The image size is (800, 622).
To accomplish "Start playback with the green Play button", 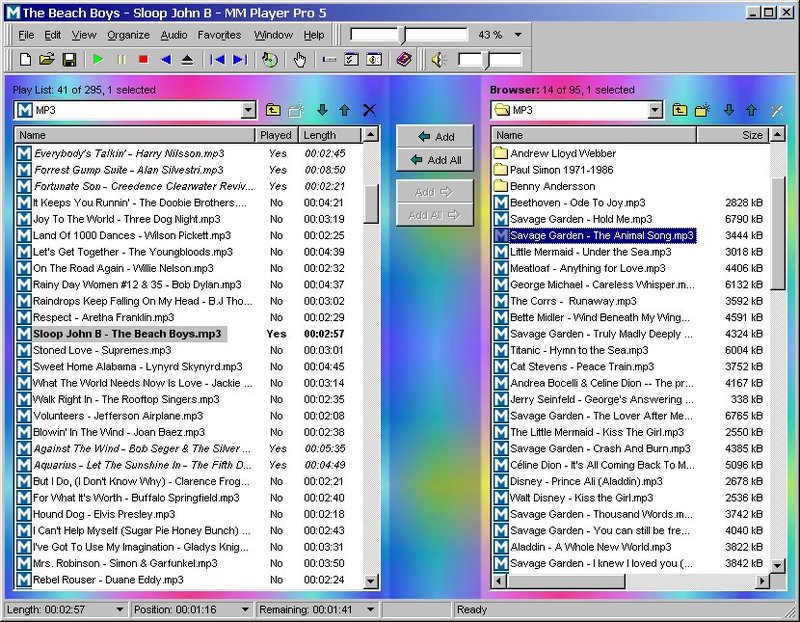I will [x=98, y=60].
